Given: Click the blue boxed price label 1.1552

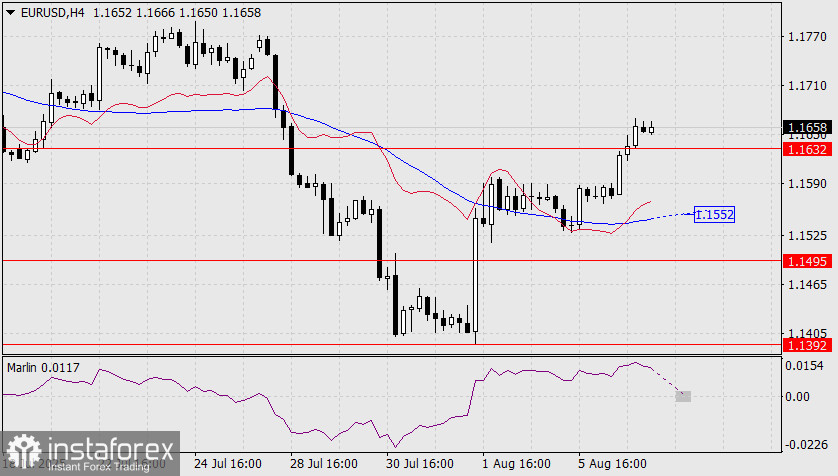Looking at the screenshot, I should (x=715, y=214).
